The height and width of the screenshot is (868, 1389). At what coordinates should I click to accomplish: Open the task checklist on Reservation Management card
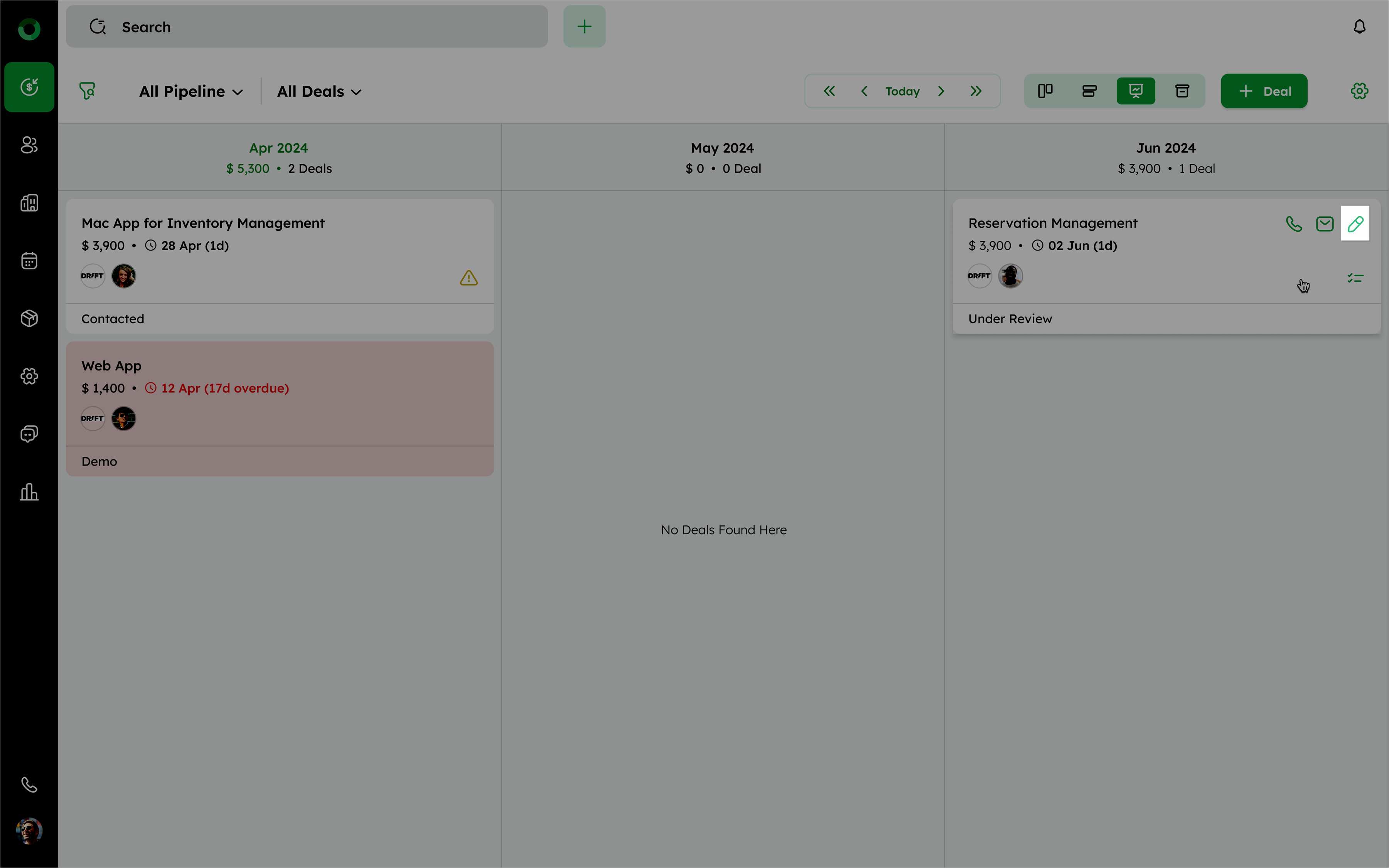tap(1355, 278)
